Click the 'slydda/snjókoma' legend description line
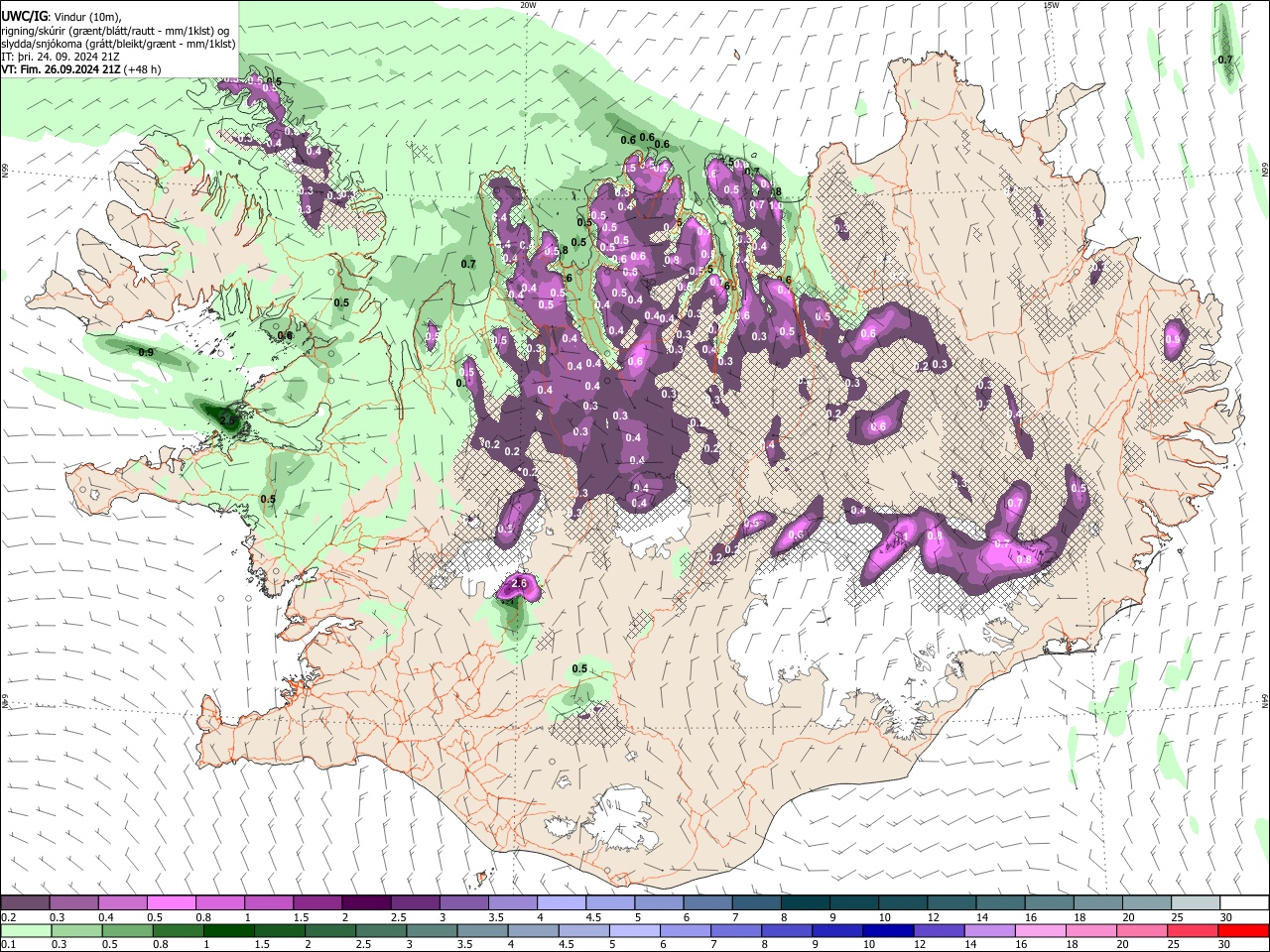The image size is (1270, 952). pos(119,45)
